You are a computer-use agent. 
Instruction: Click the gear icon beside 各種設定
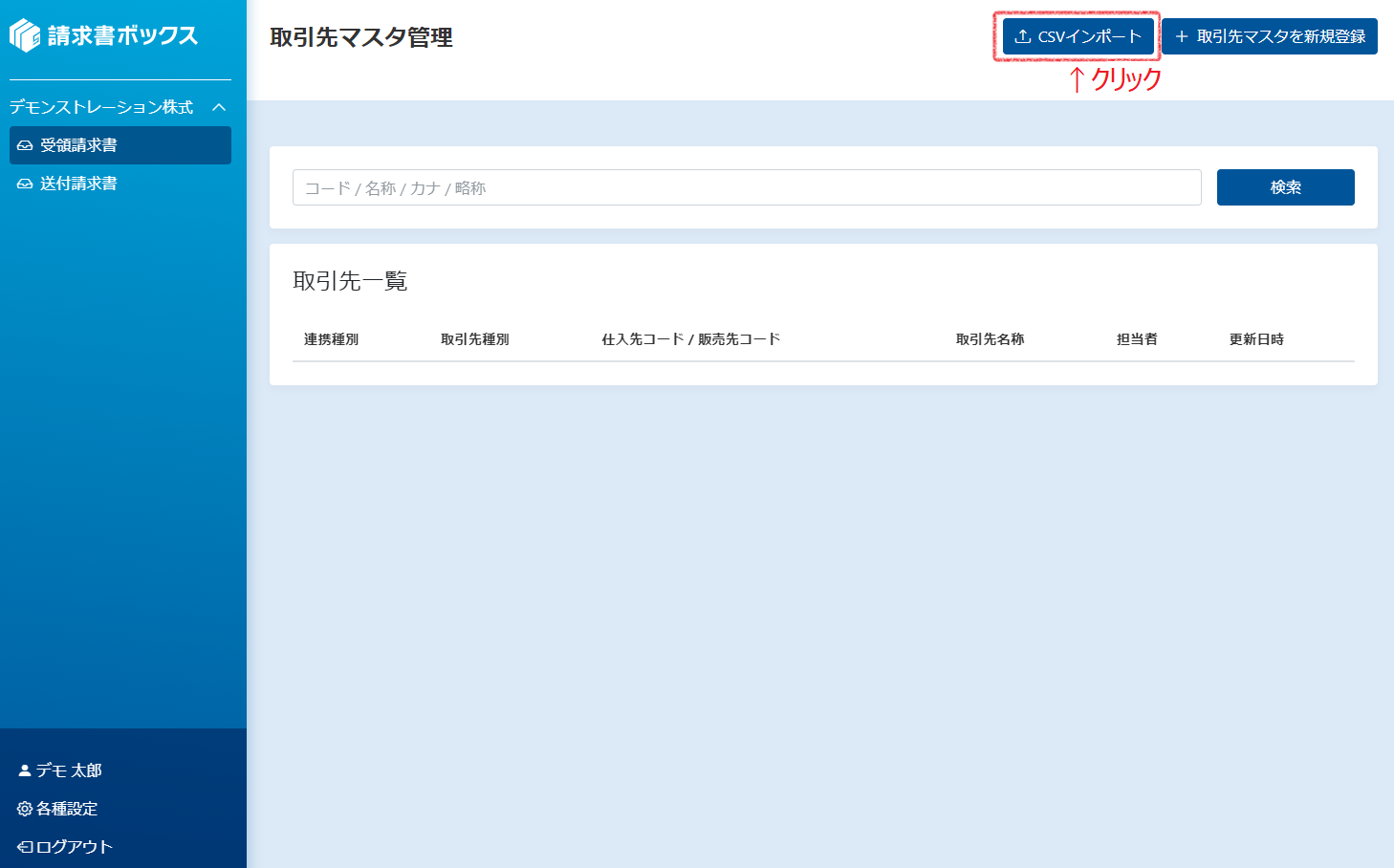pyautogui.click(x=25, y=809)
